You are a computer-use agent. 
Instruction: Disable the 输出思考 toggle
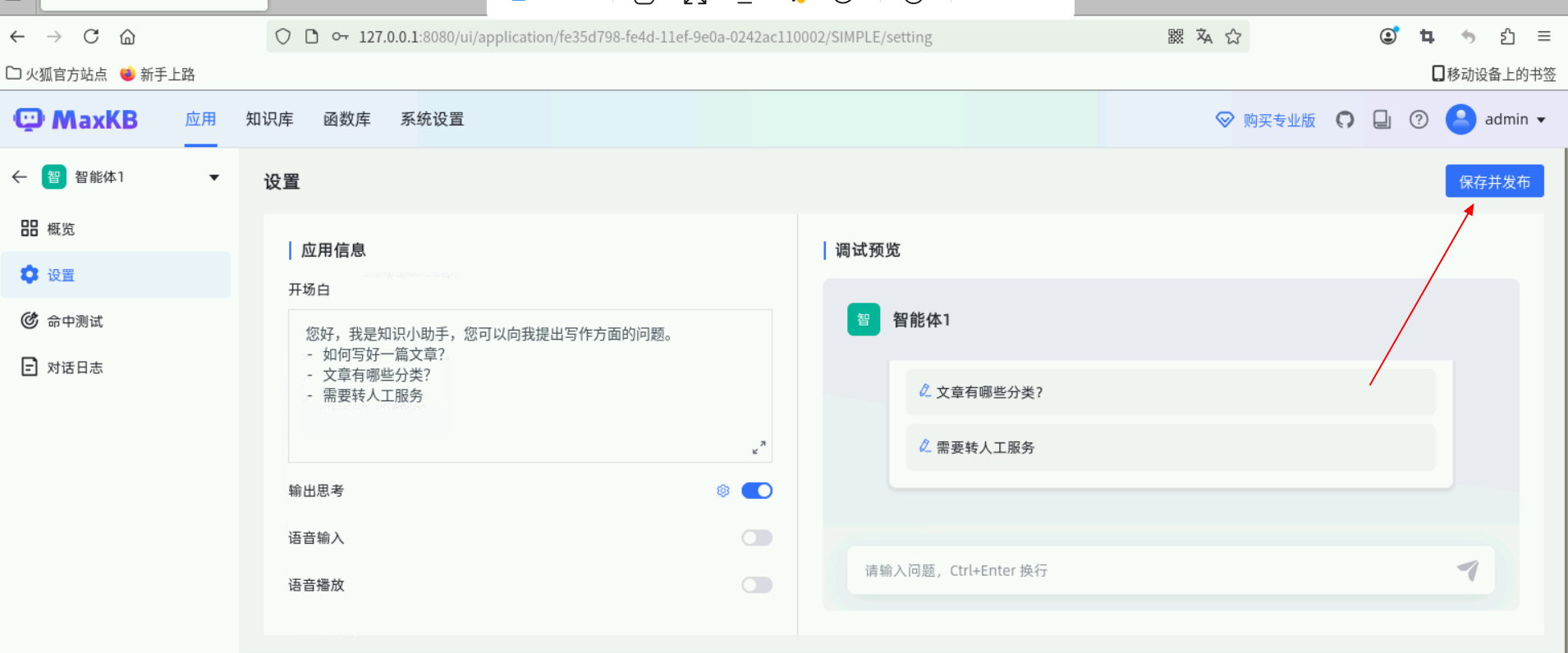coord(756,491)
